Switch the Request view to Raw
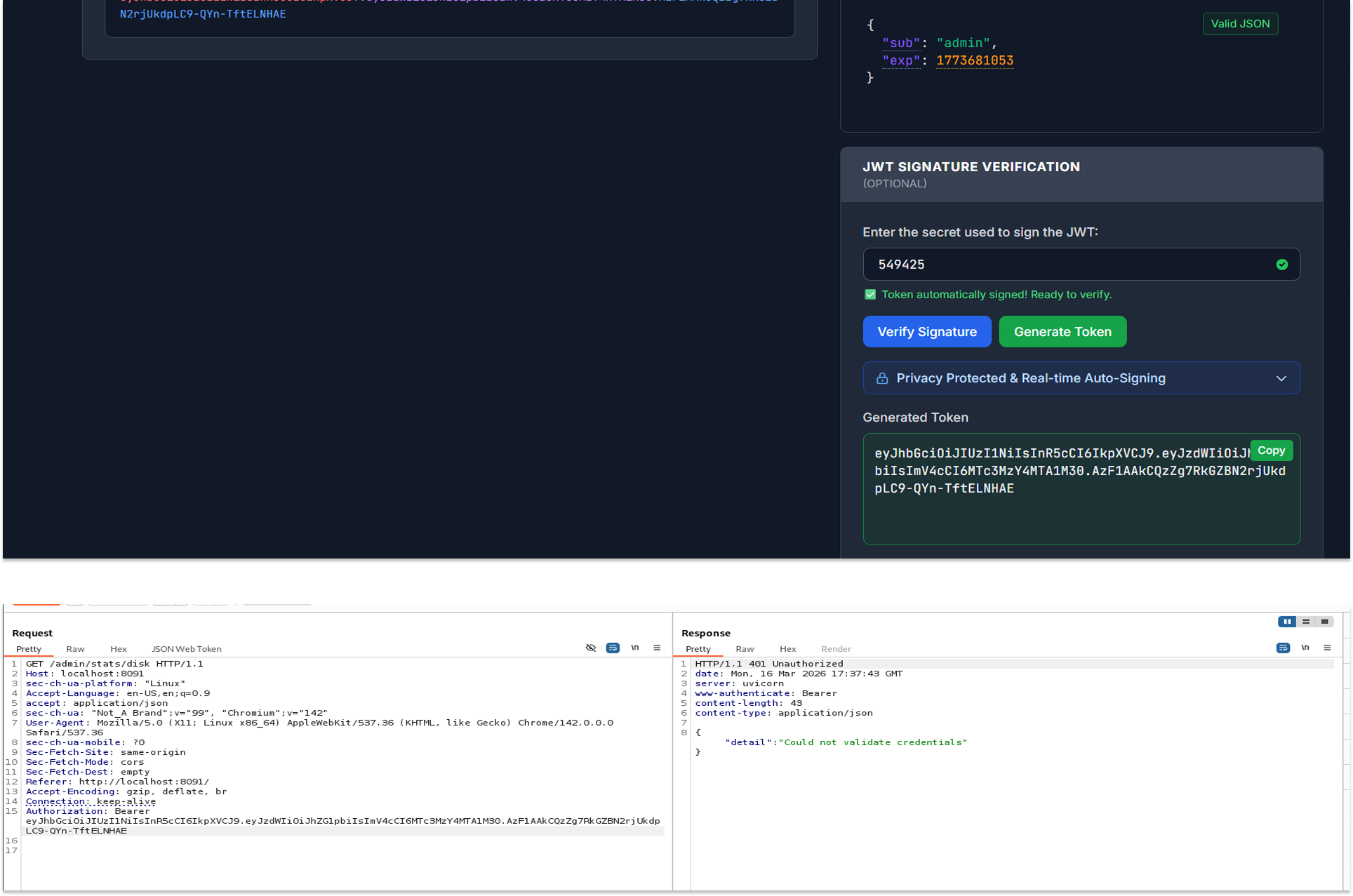This screenshot has height=896, width=1353. (75, 649)
